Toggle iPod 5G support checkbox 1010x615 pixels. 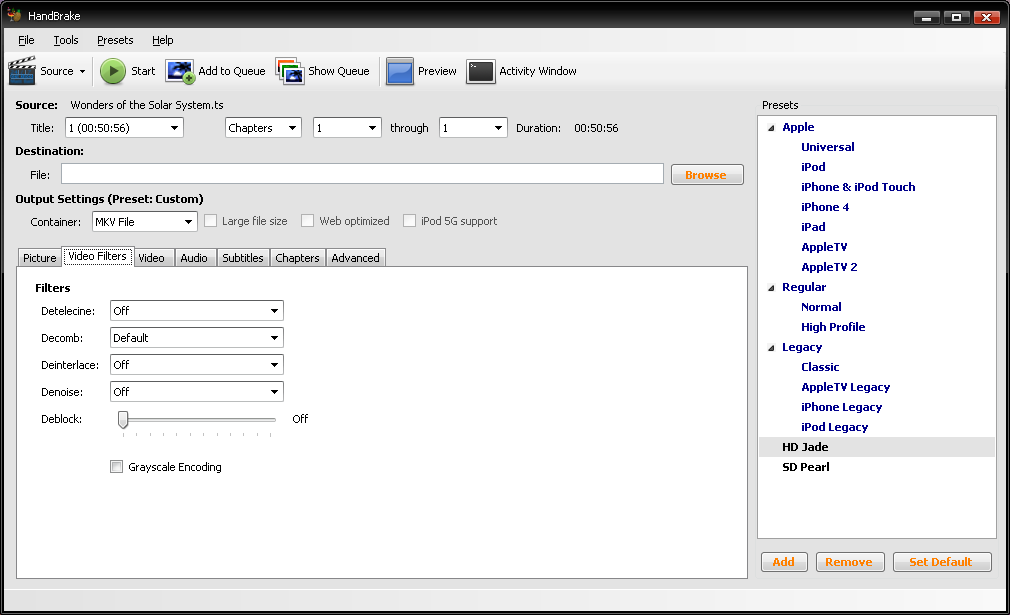[x=410, y=221]
